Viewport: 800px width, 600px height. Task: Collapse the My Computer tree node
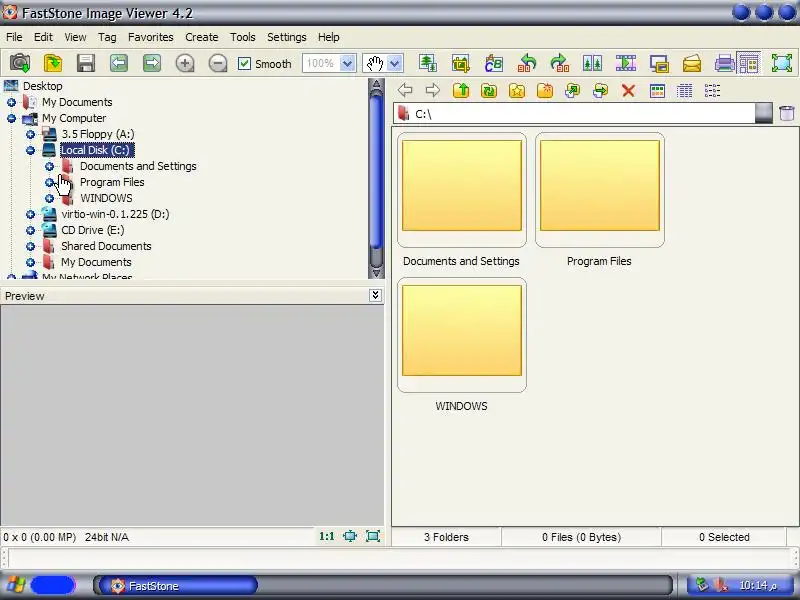pyautogui.click(x=11, y=118)
